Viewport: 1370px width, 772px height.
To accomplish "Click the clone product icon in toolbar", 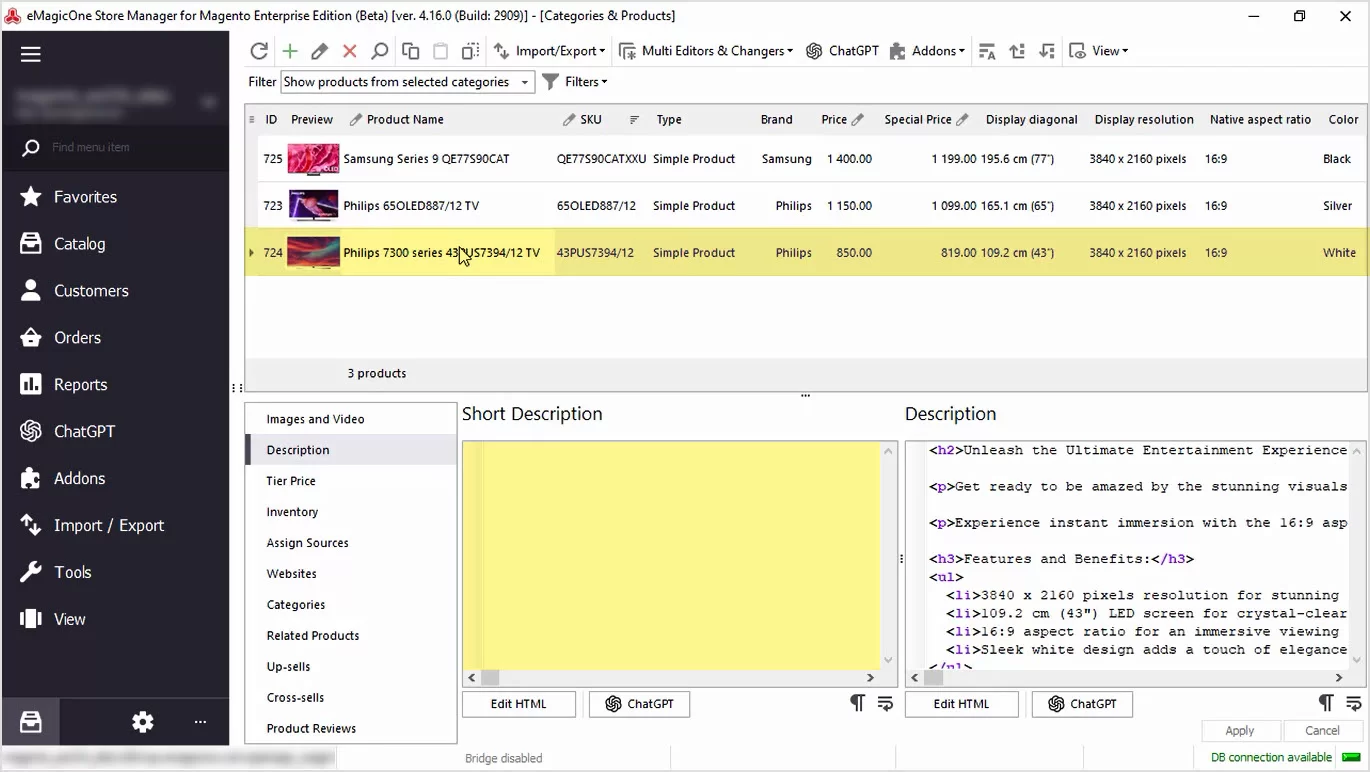I will coord(470,51).
